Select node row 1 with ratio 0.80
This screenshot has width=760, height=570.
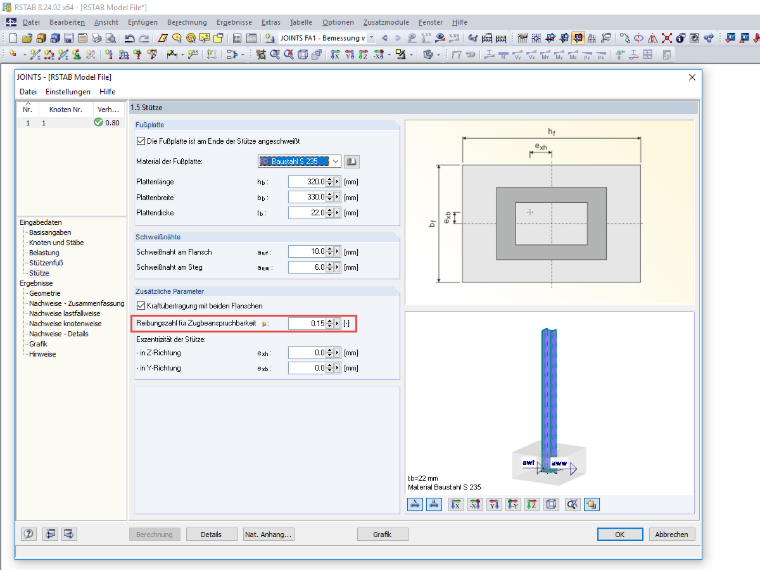71,123
